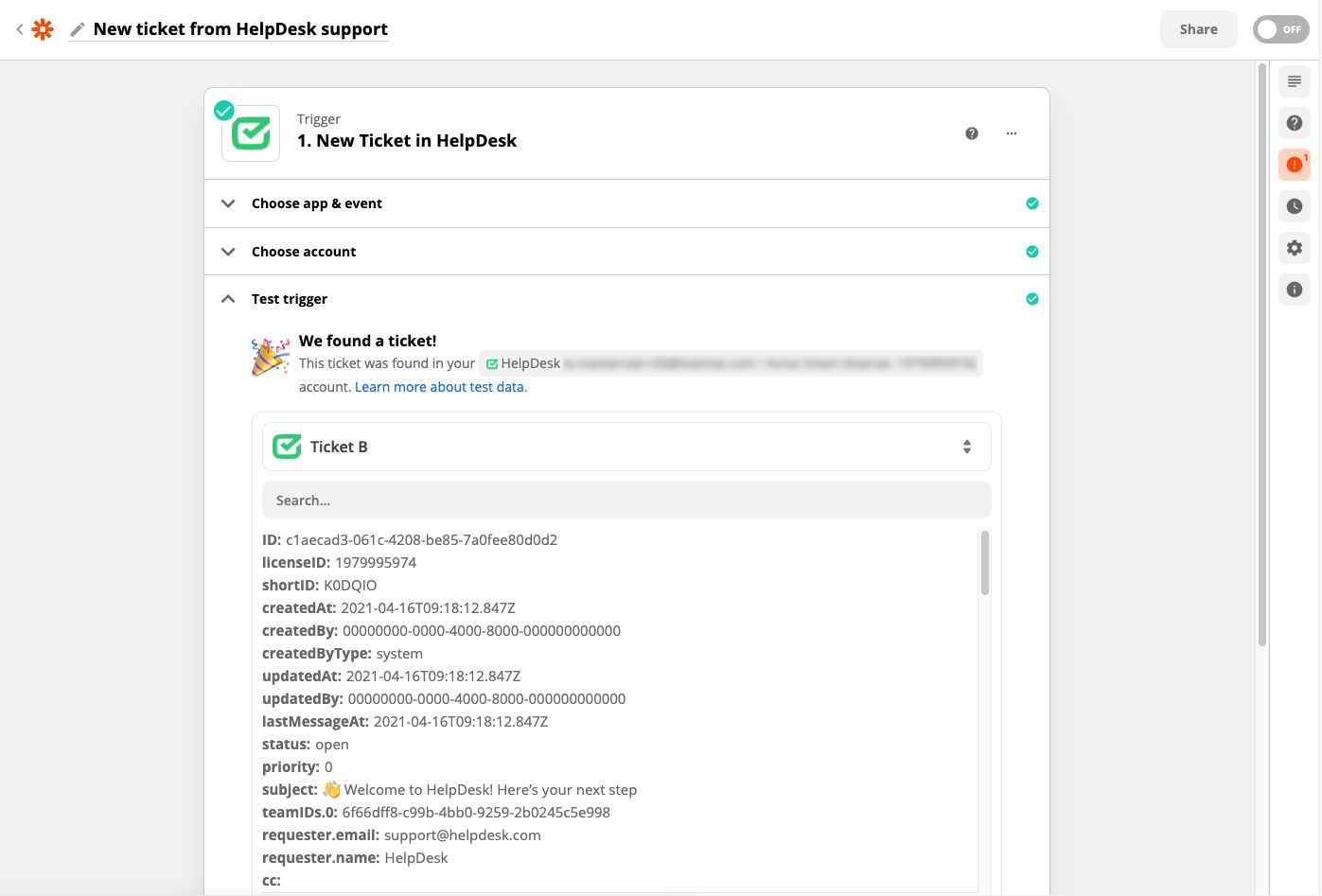Image resolution: width=1322 pixels, height=896 pixels.
Task: Click the HelpDesk trigger app icon
Action: click(x=251, y=133)
